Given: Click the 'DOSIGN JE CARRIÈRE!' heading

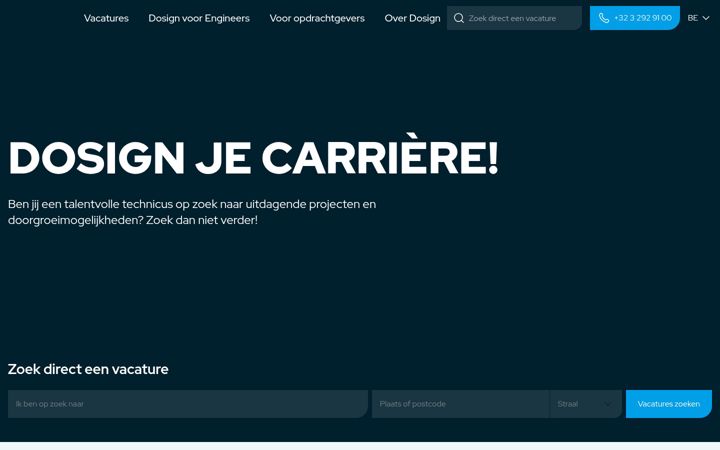Looking at the screenshot, I should click(253, 155).
